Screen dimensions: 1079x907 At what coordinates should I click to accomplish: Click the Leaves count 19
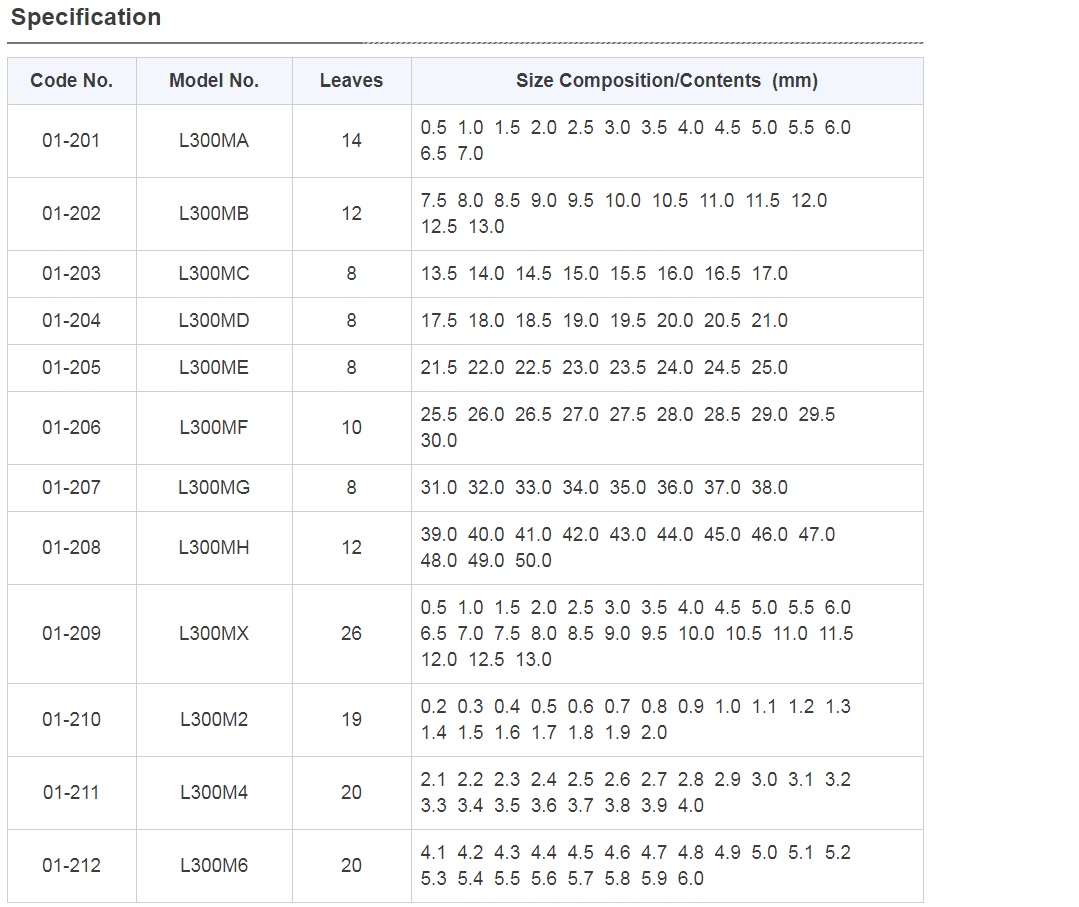click(x=351, y=720)
